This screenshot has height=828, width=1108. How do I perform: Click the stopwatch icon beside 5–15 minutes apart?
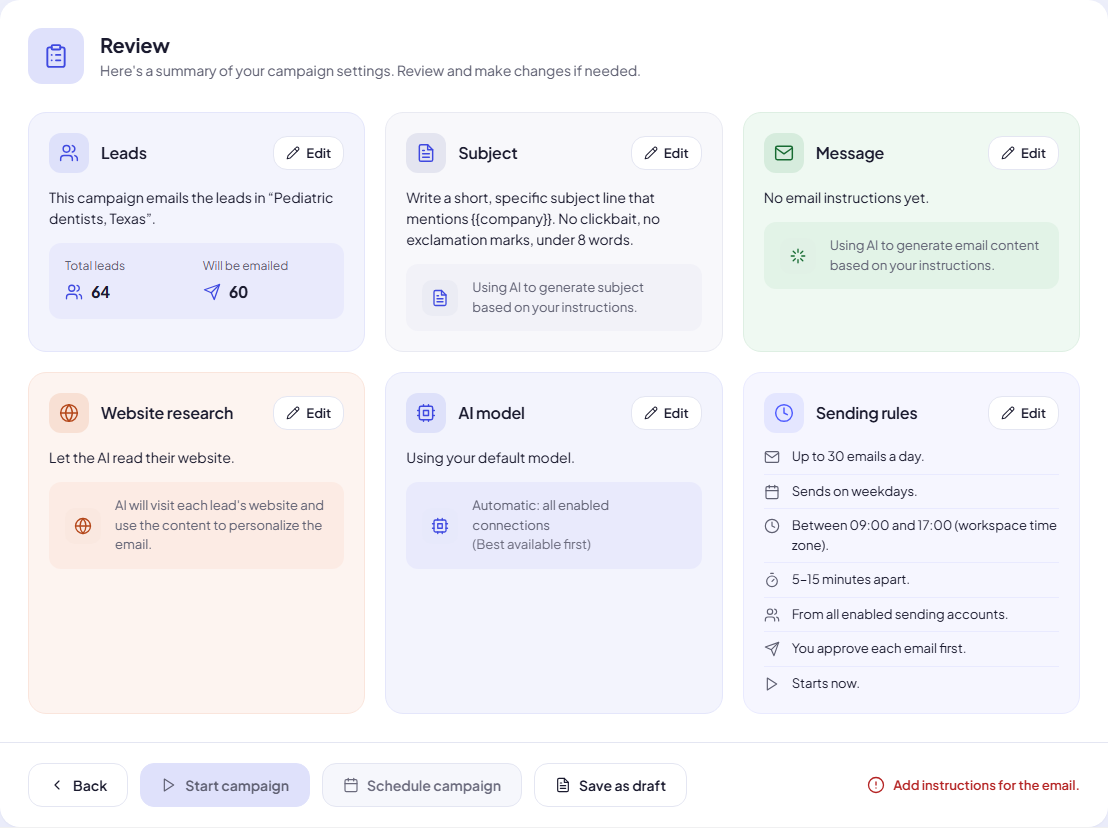point(772,580)
